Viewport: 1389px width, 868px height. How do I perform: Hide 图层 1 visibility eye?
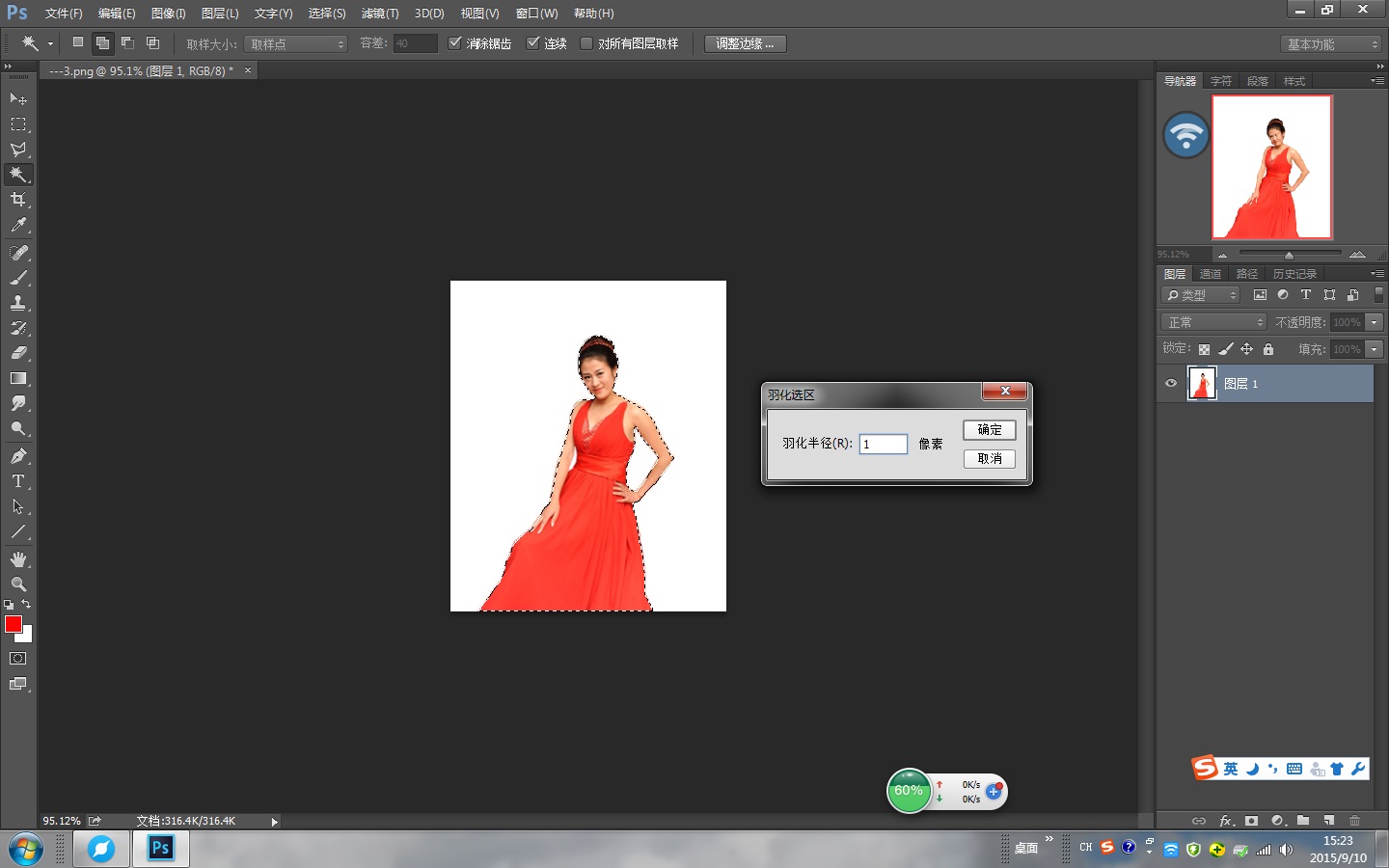(x=1171, y=383)
